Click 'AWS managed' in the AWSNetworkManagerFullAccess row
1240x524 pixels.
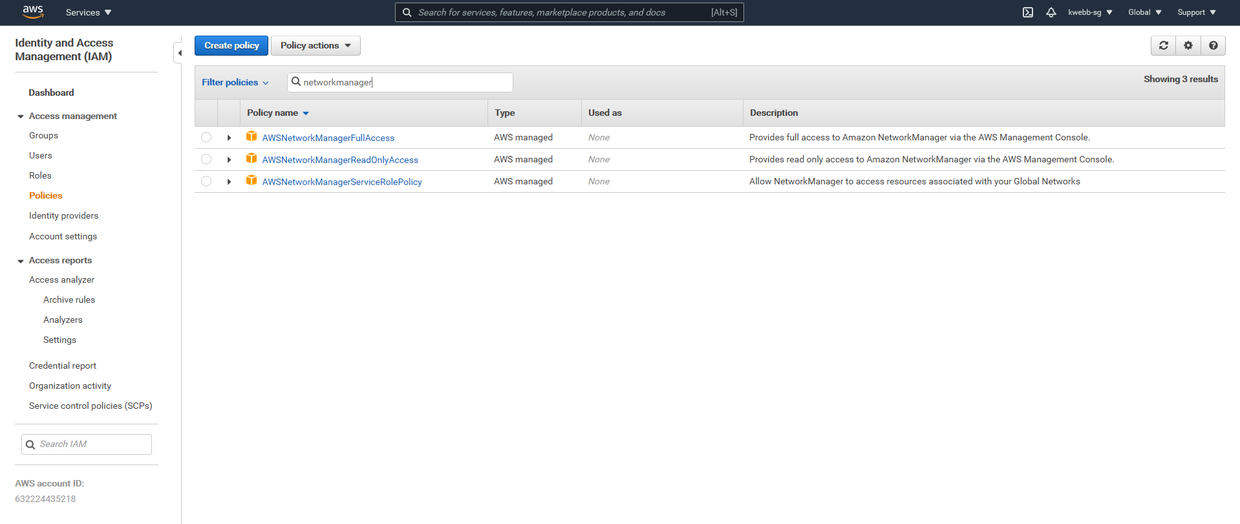click(523, 137)
